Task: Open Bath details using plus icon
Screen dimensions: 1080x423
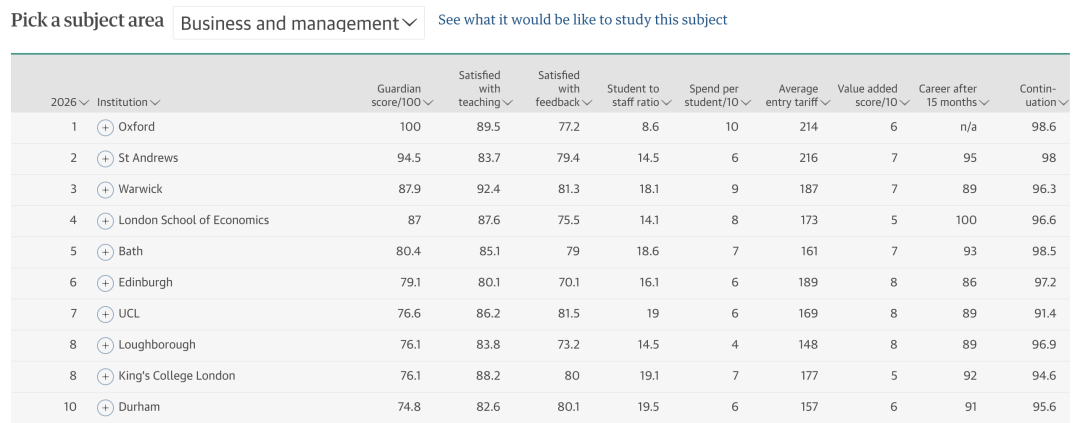Action: [x=105, y=252]
